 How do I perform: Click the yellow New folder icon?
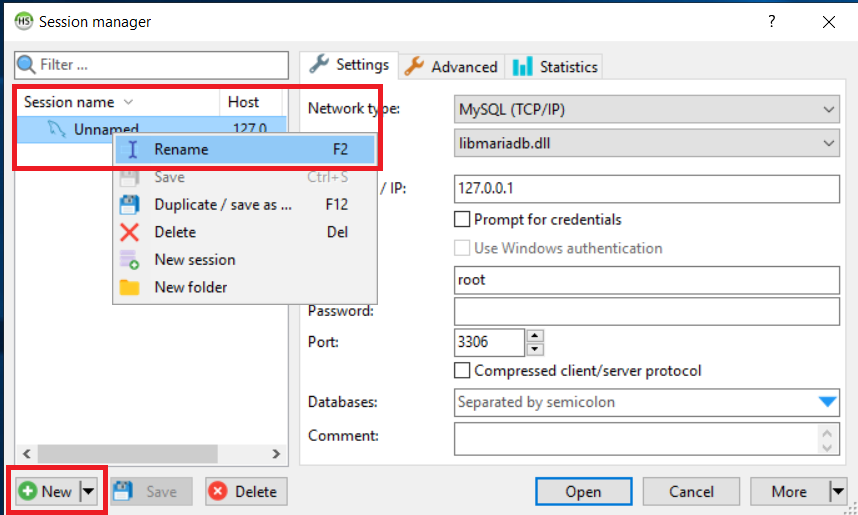tap(130, 287)
